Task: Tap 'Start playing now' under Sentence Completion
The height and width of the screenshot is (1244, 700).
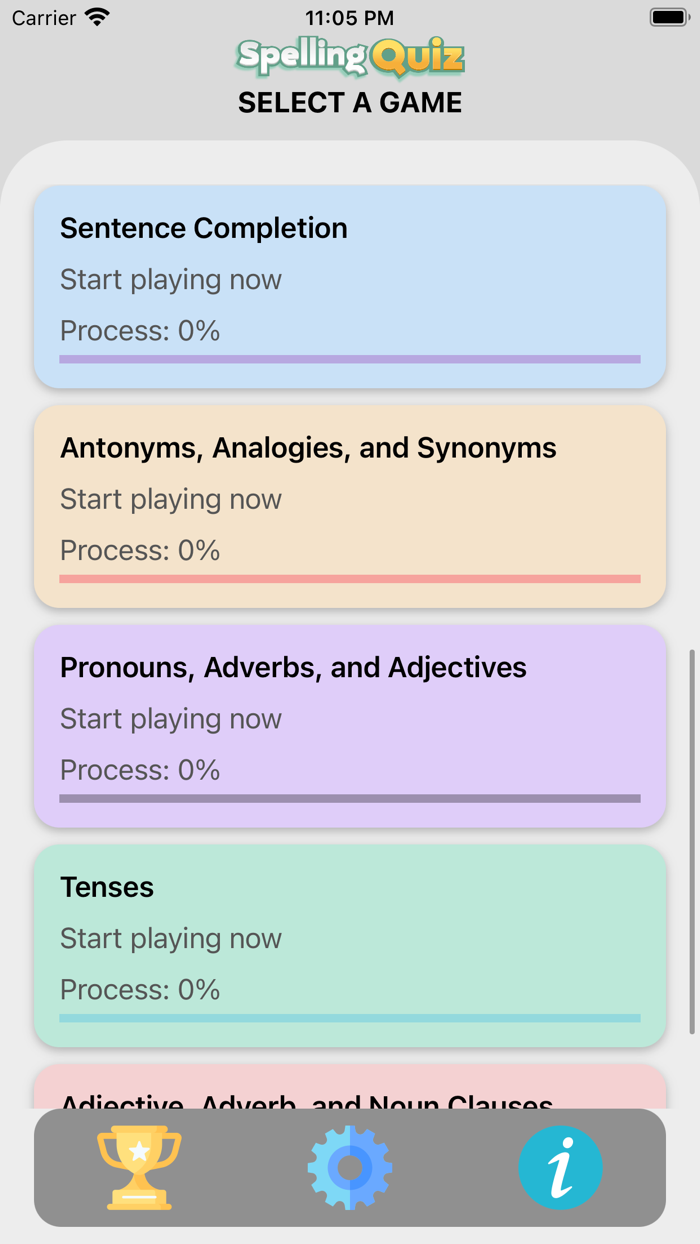Action: coord(170,280)
